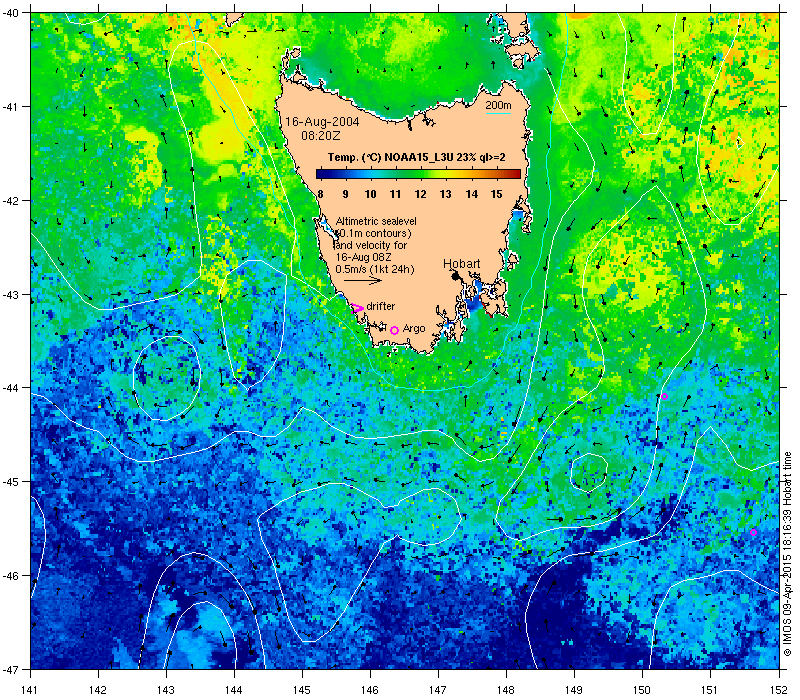Image resolution: width=800 pixels, height=700 pixels.
Task: Click the colorbar tick label 8
Action: 320,194
